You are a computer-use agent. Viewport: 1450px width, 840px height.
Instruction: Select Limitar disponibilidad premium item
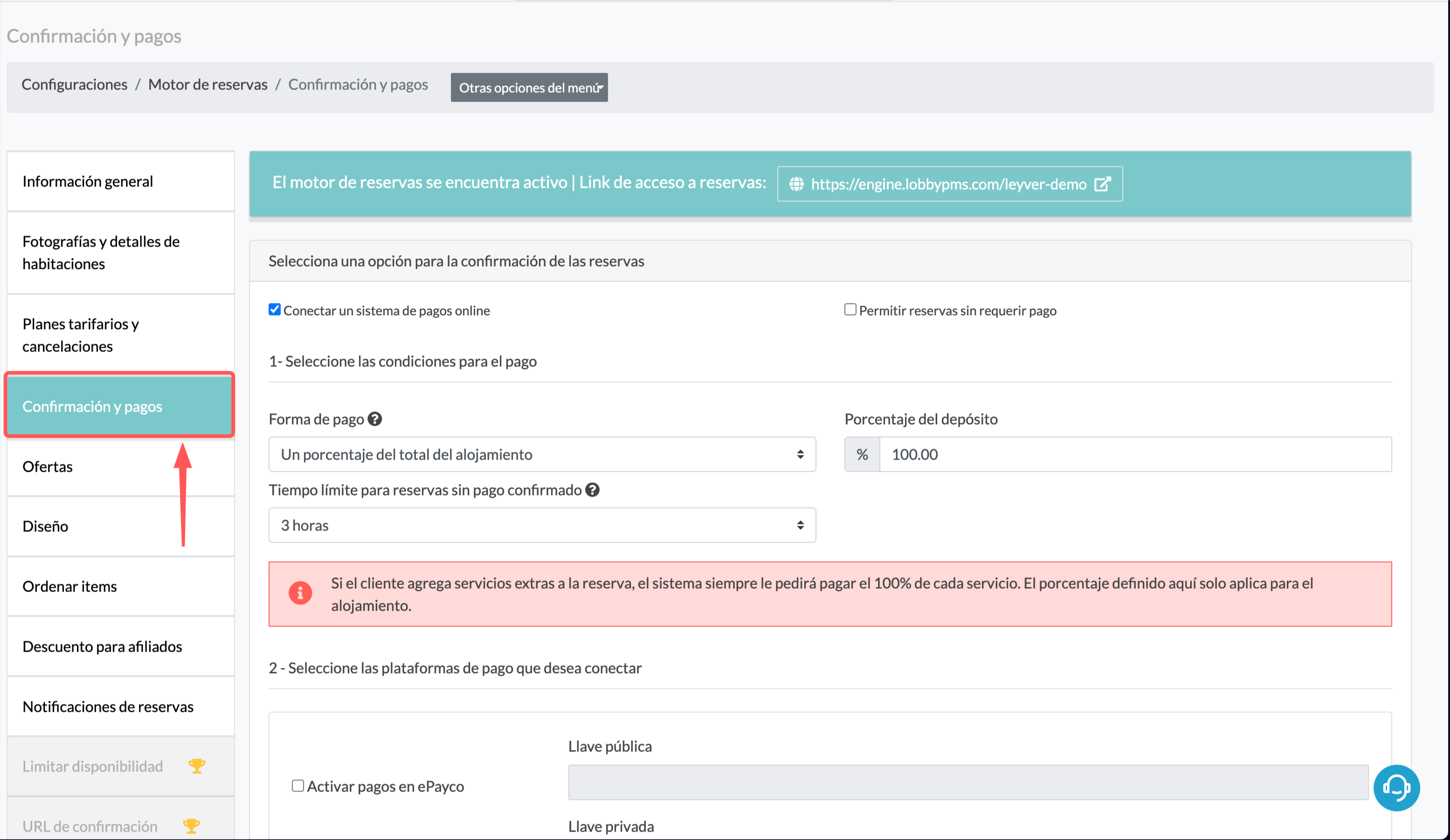click(x=121, y=766)
